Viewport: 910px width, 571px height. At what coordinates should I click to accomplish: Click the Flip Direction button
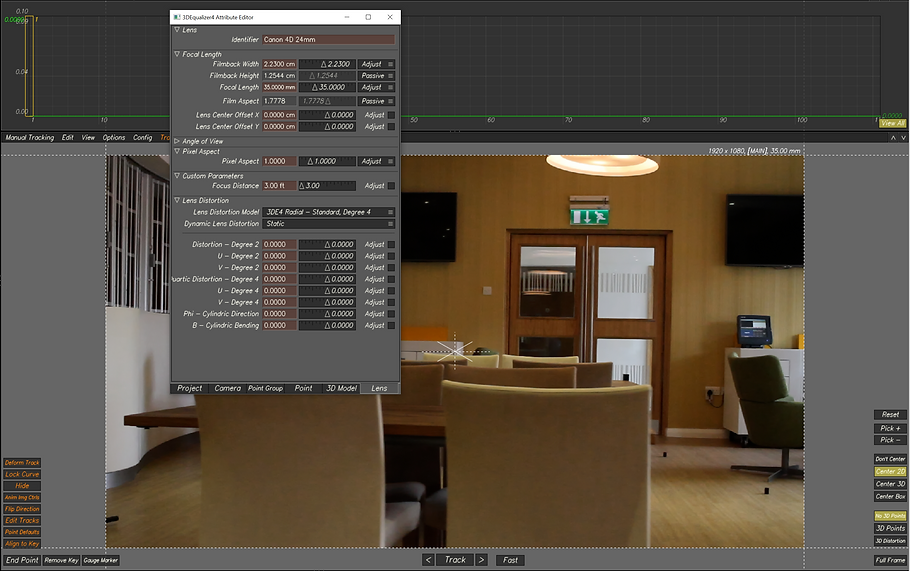[22, 509]
